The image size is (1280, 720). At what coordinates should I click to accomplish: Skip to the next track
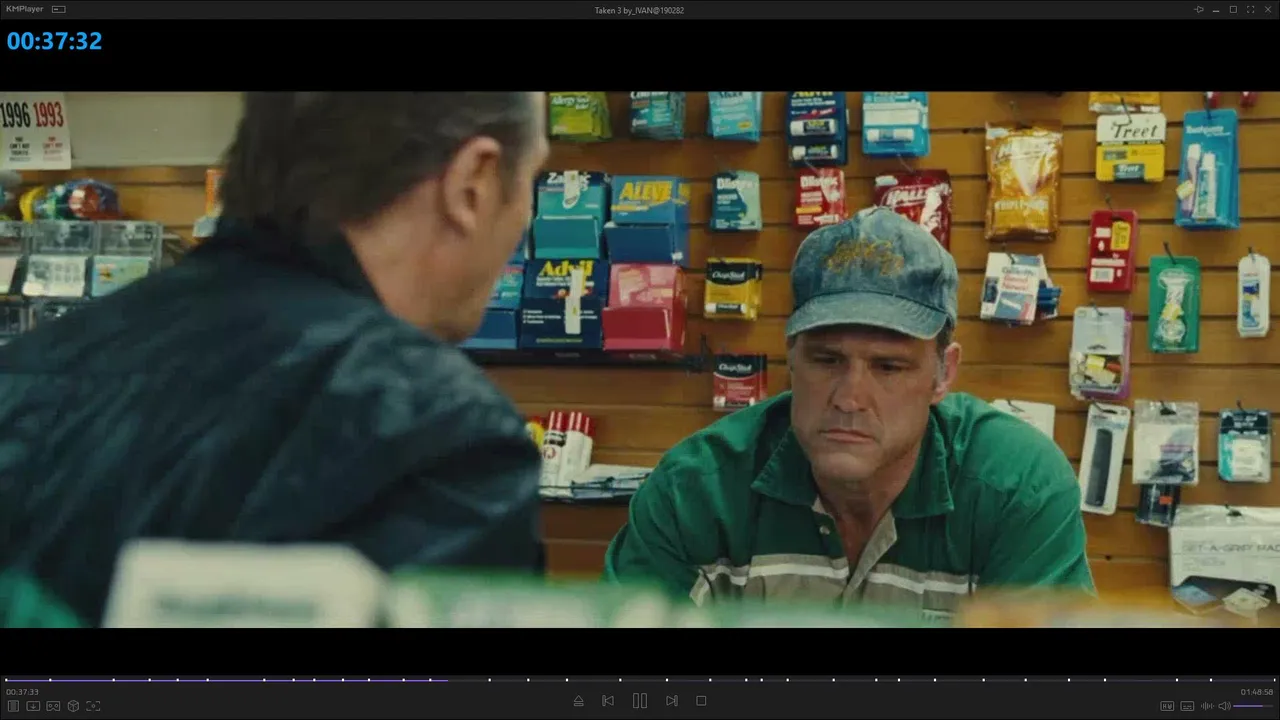click(672, 701)
